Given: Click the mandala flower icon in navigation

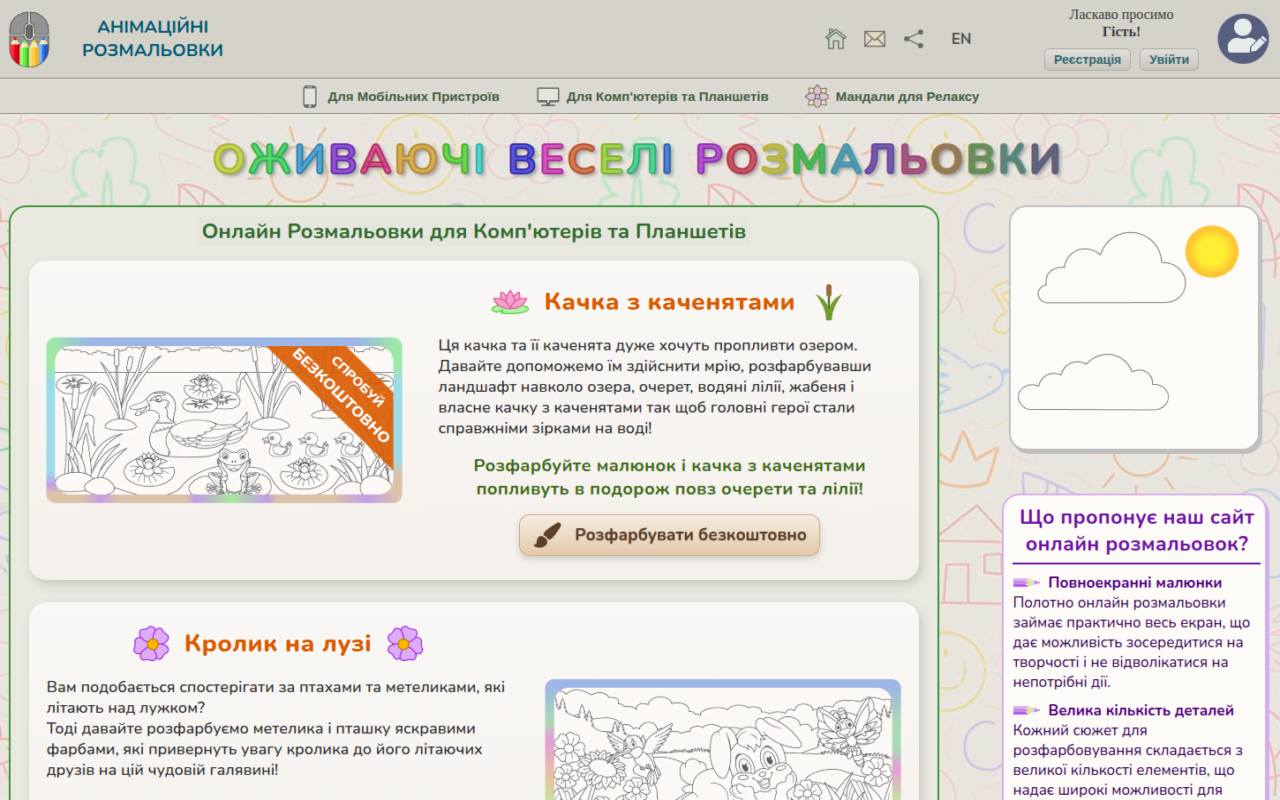Looking at the screenshot, I should (x=817, y=97).
